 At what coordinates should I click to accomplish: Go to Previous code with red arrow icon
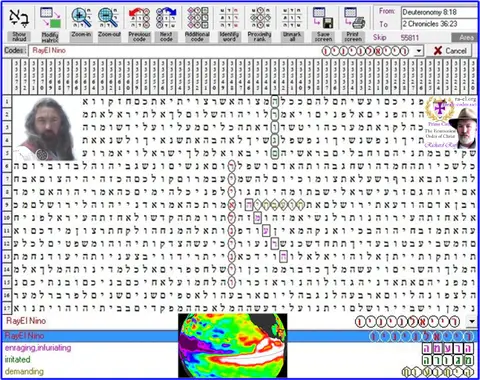(x=139, y=17)
